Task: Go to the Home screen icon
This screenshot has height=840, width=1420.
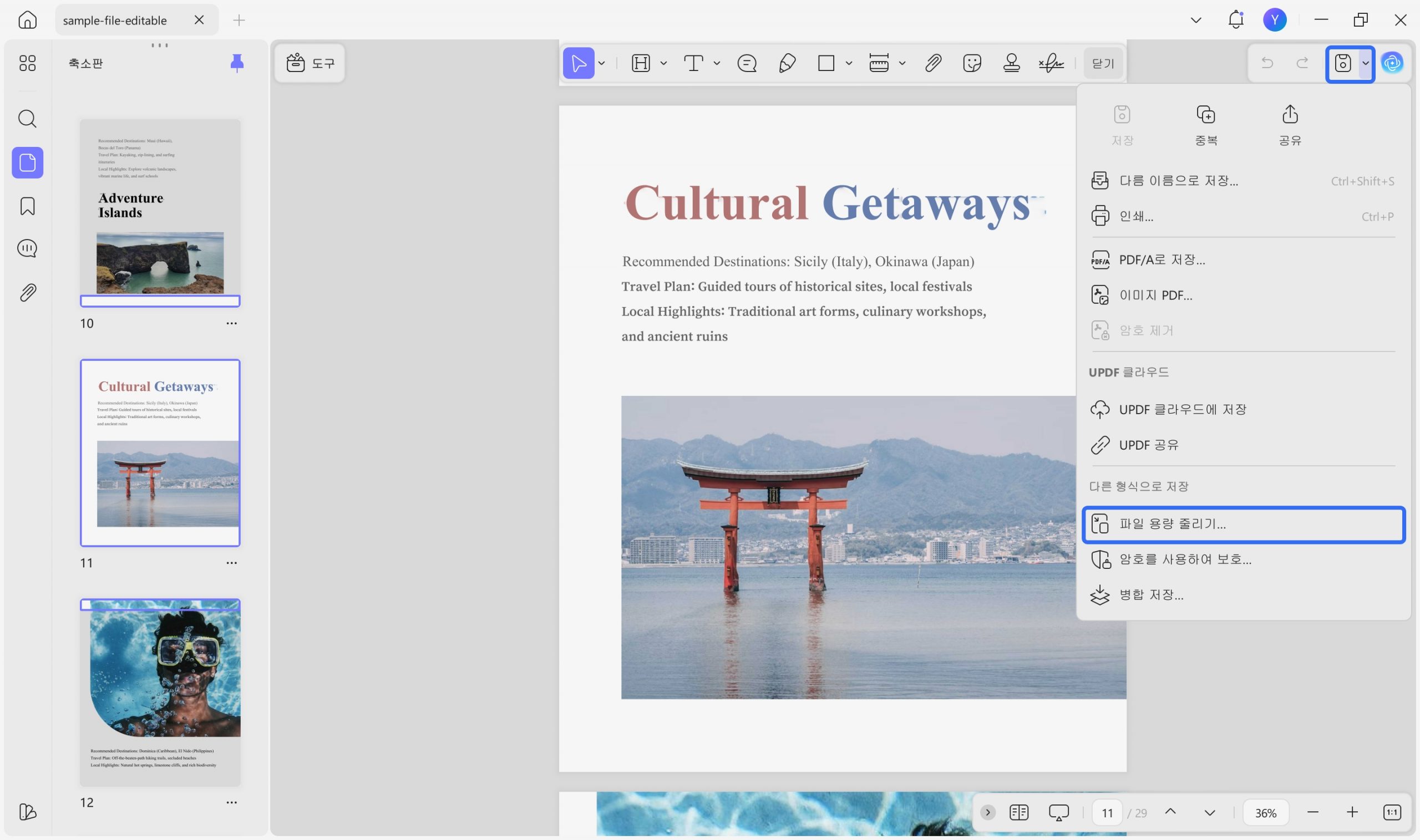Action: tap(27, 21)
